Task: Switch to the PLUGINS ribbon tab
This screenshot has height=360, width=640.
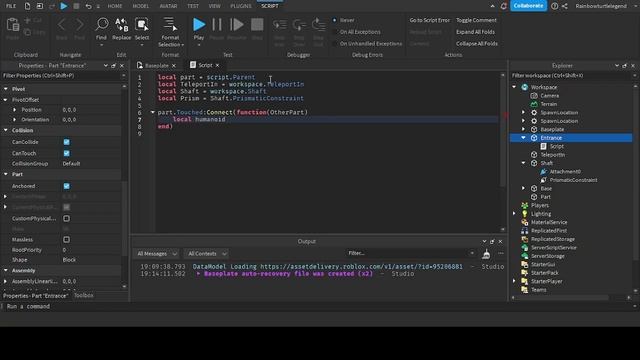Action: [241, 6]
